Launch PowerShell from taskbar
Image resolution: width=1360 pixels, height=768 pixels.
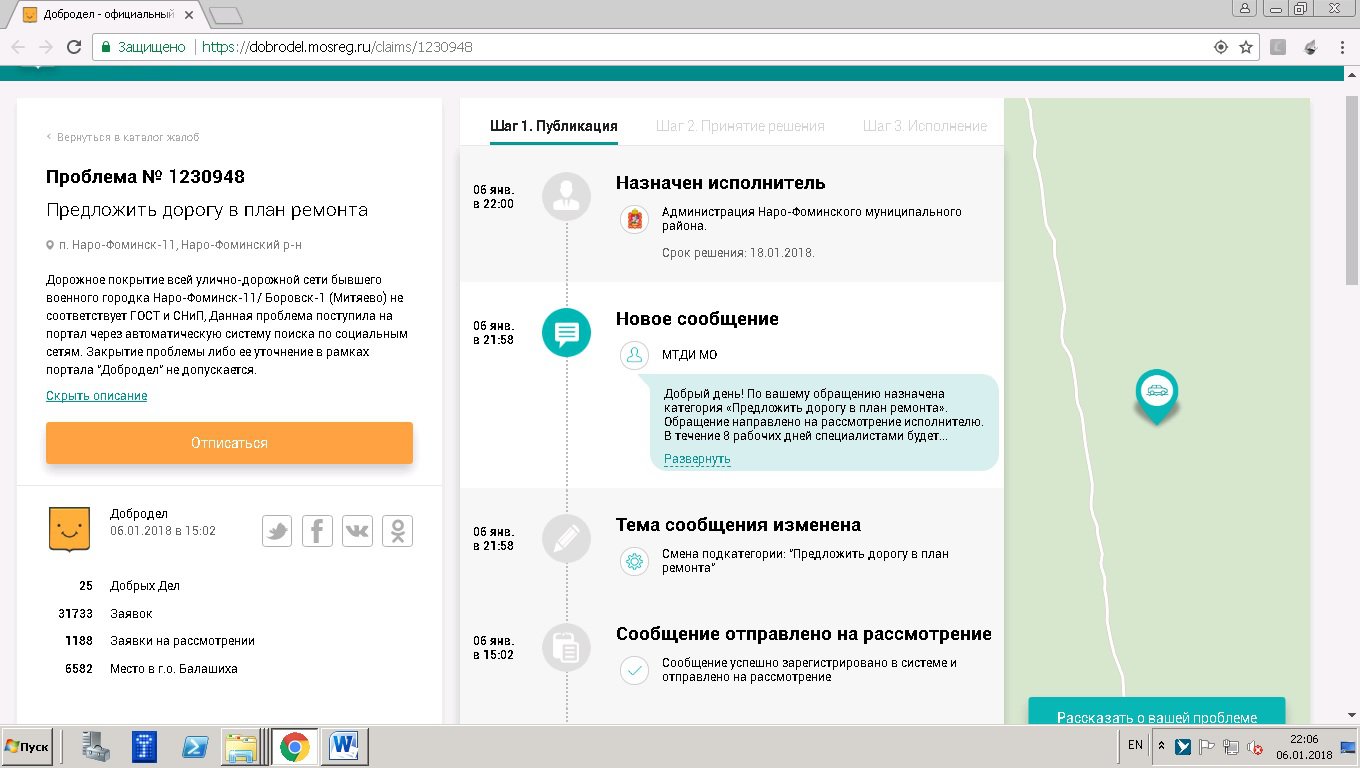[193, 746]
